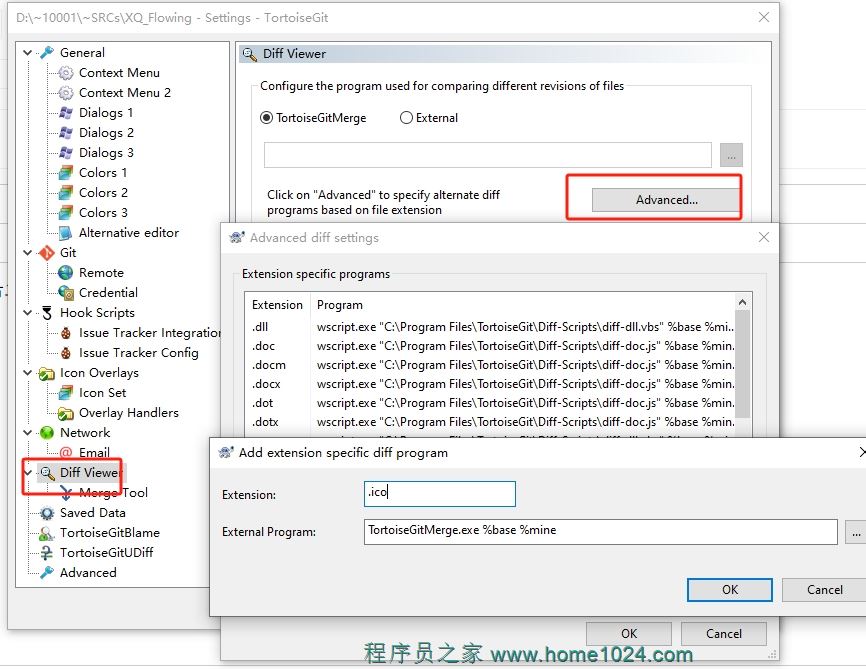Image resolution: width=866 pixels, height=669 pixels.
Task: Click the Icon Set icon
Action: (x=66, y=393)
